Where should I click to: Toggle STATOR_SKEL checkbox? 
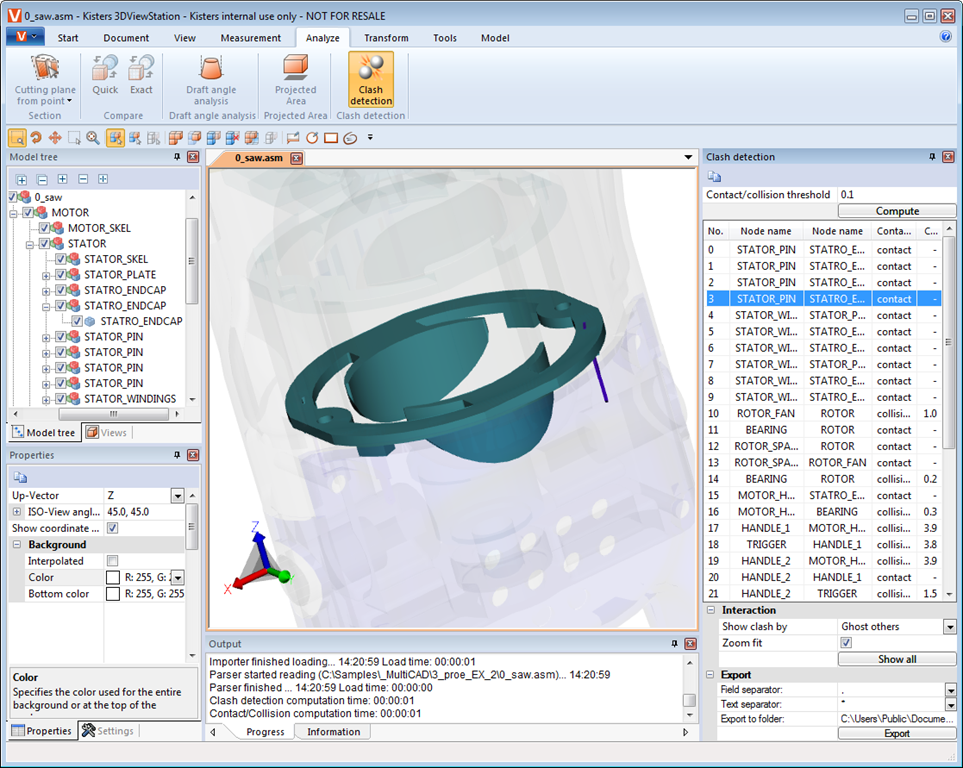tap(61, 259)
